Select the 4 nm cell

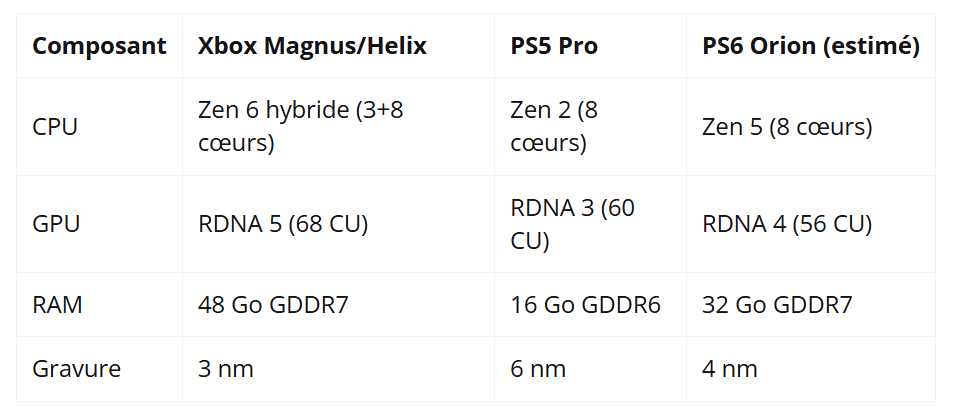coord(729,368)
